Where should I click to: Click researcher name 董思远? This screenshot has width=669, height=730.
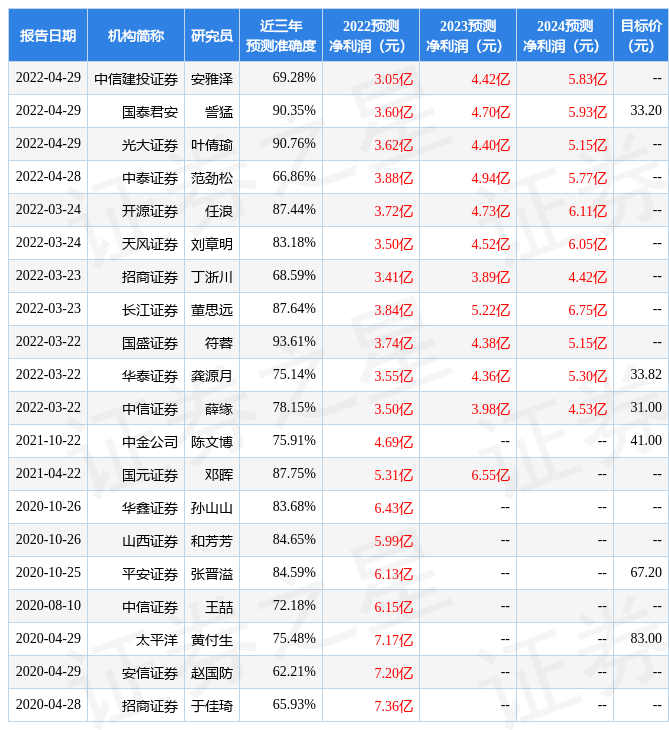[x=212, y=310]
